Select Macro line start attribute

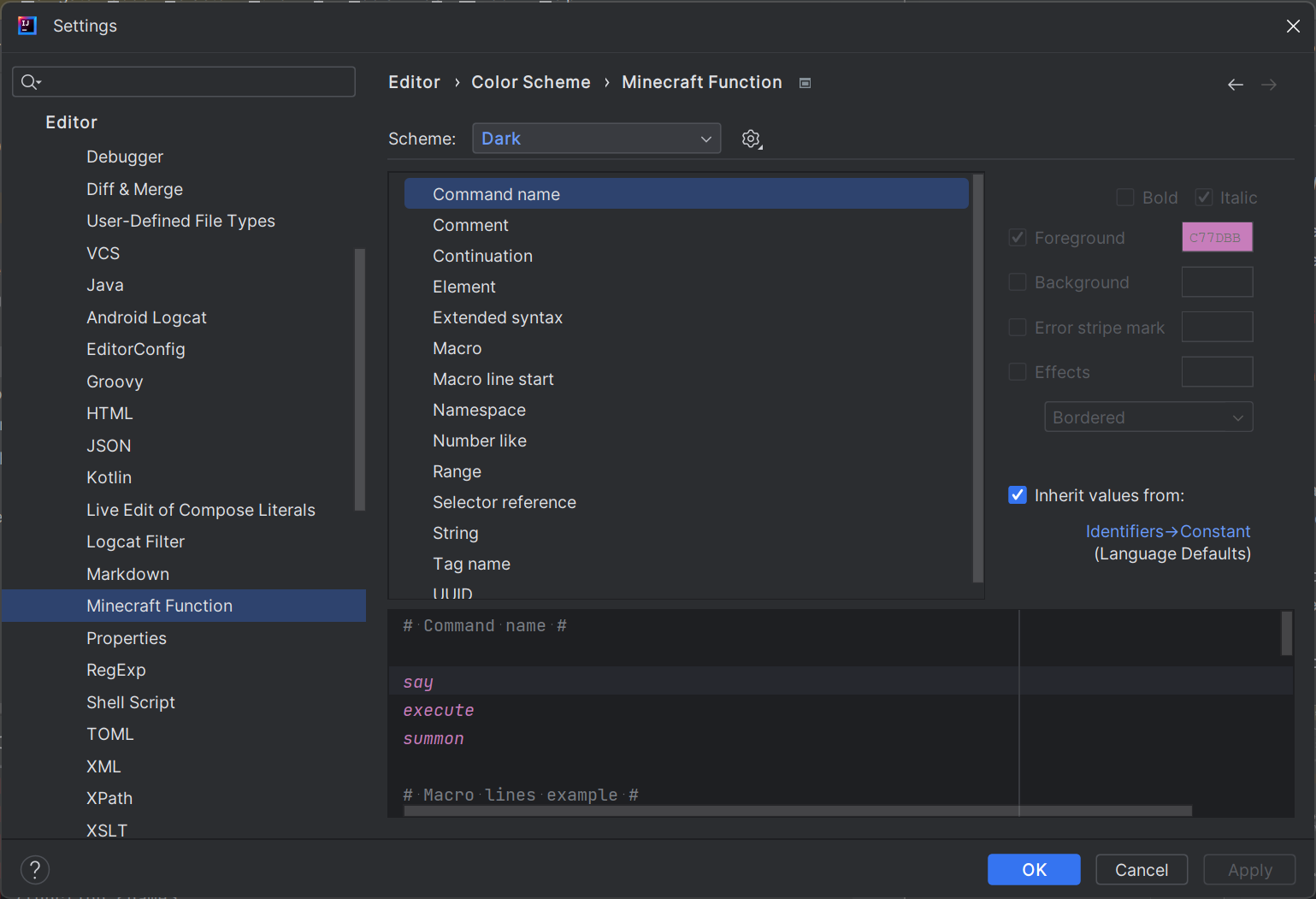click(686, 379)
